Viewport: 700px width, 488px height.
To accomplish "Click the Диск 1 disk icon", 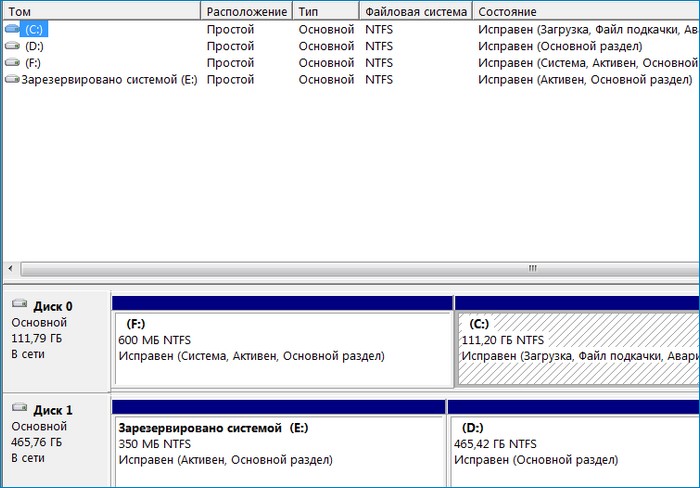I will [x=20, y=410].
